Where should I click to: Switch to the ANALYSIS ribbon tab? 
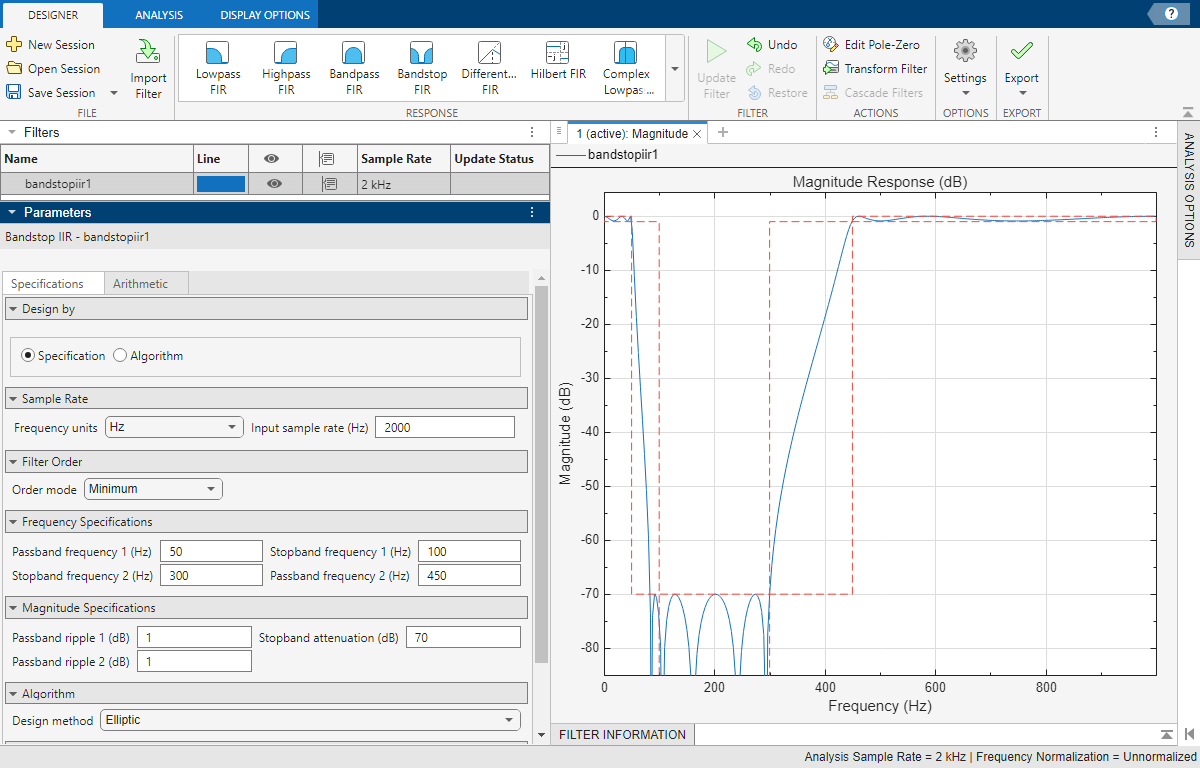pyautogui.click(x=158, y=15)
